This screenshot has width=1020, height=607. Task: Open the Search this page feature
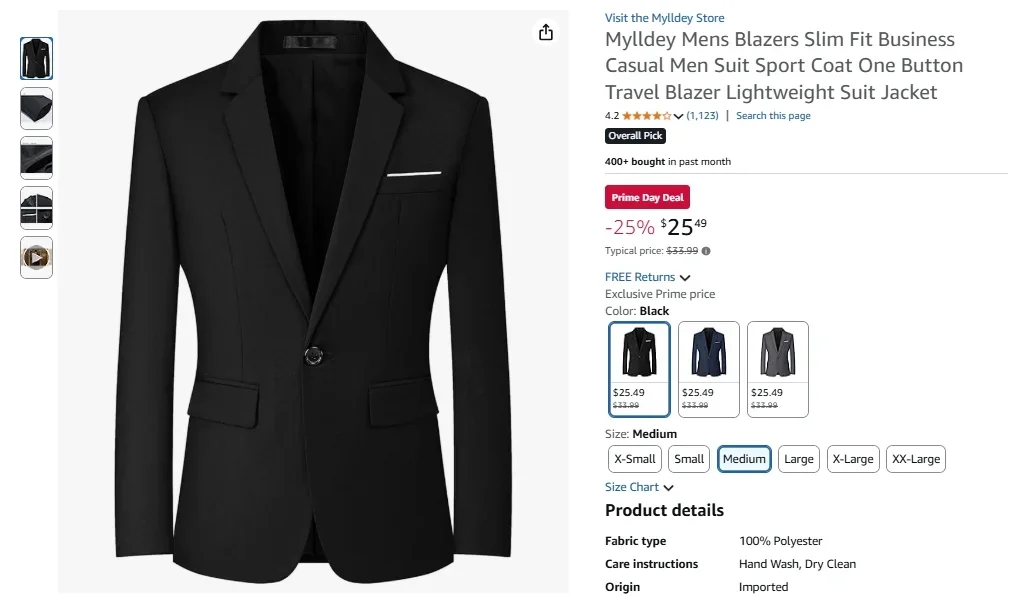tap(773, 115)
